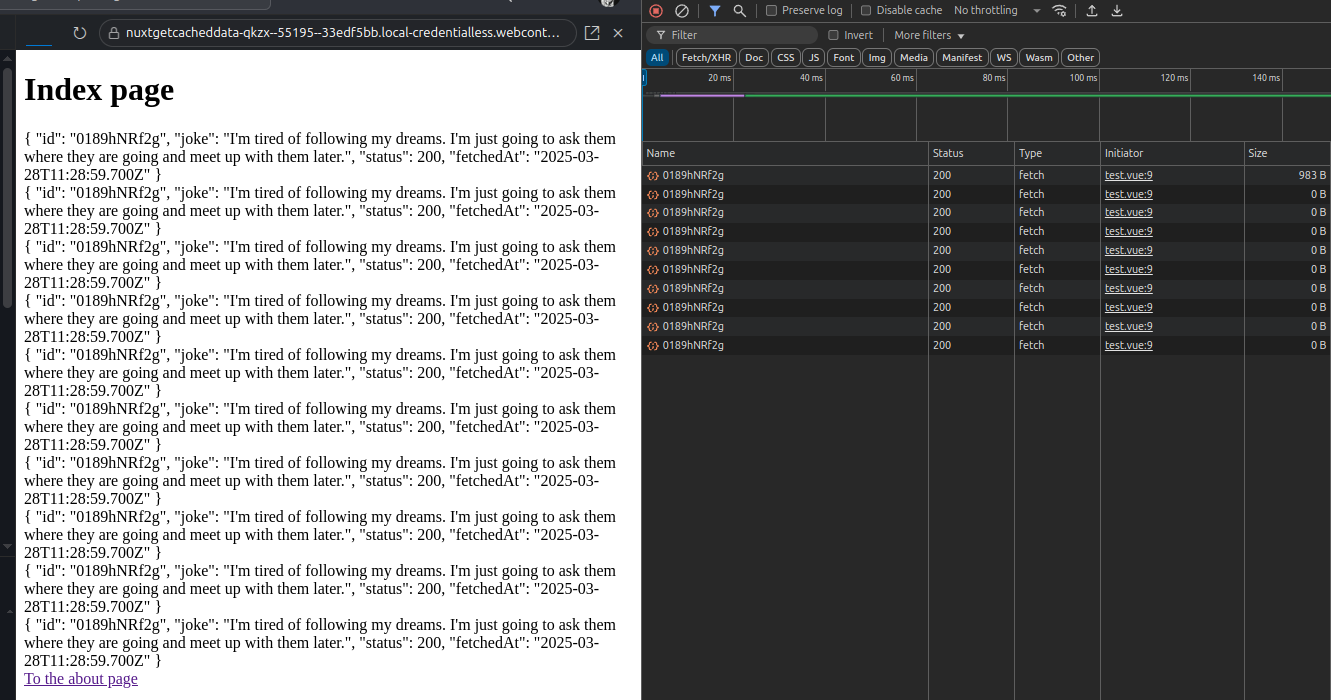1331x700 pixels.
Task: Export HAR with download icon
Action: click(x=1117, y=11)
